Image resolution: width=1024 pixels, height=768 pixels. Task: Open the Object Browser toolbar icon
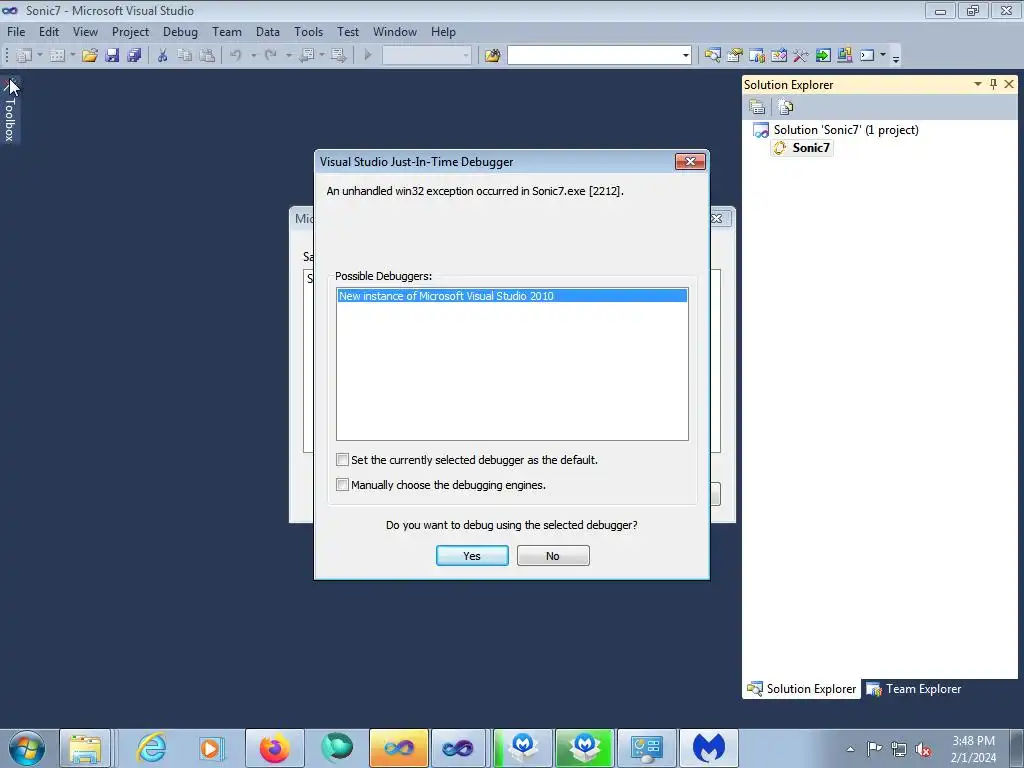pyautogui.click(x=779, y=56)
